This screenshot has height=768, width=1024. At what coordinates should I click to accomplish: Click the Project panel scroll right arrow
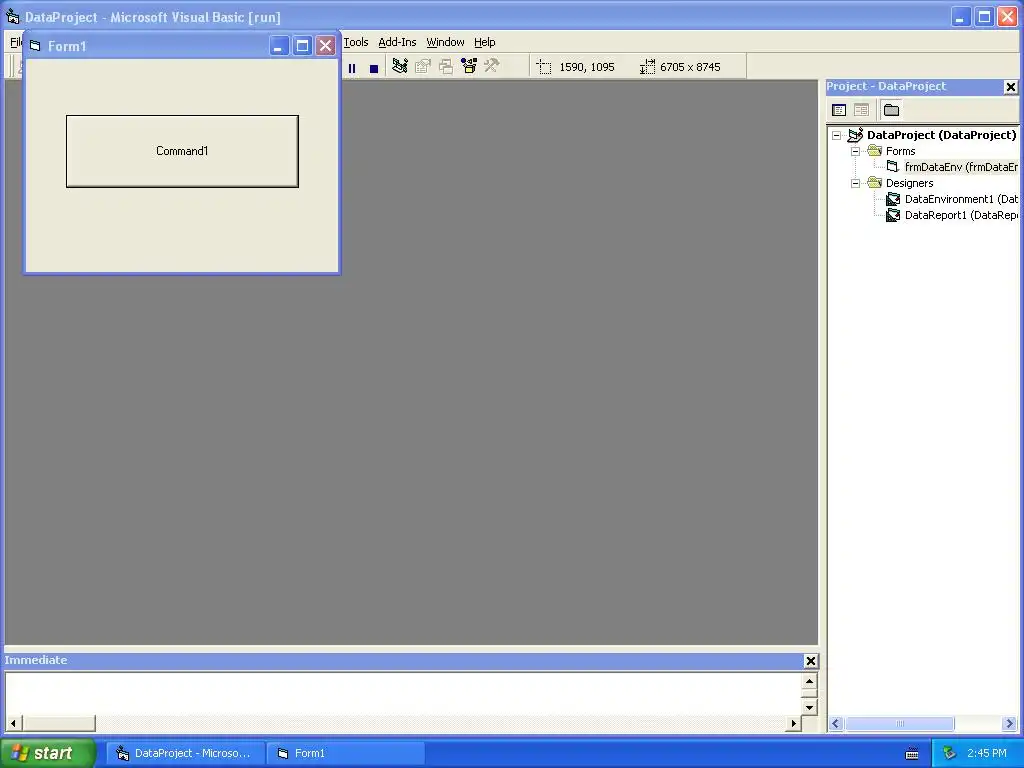(1010, 724)
